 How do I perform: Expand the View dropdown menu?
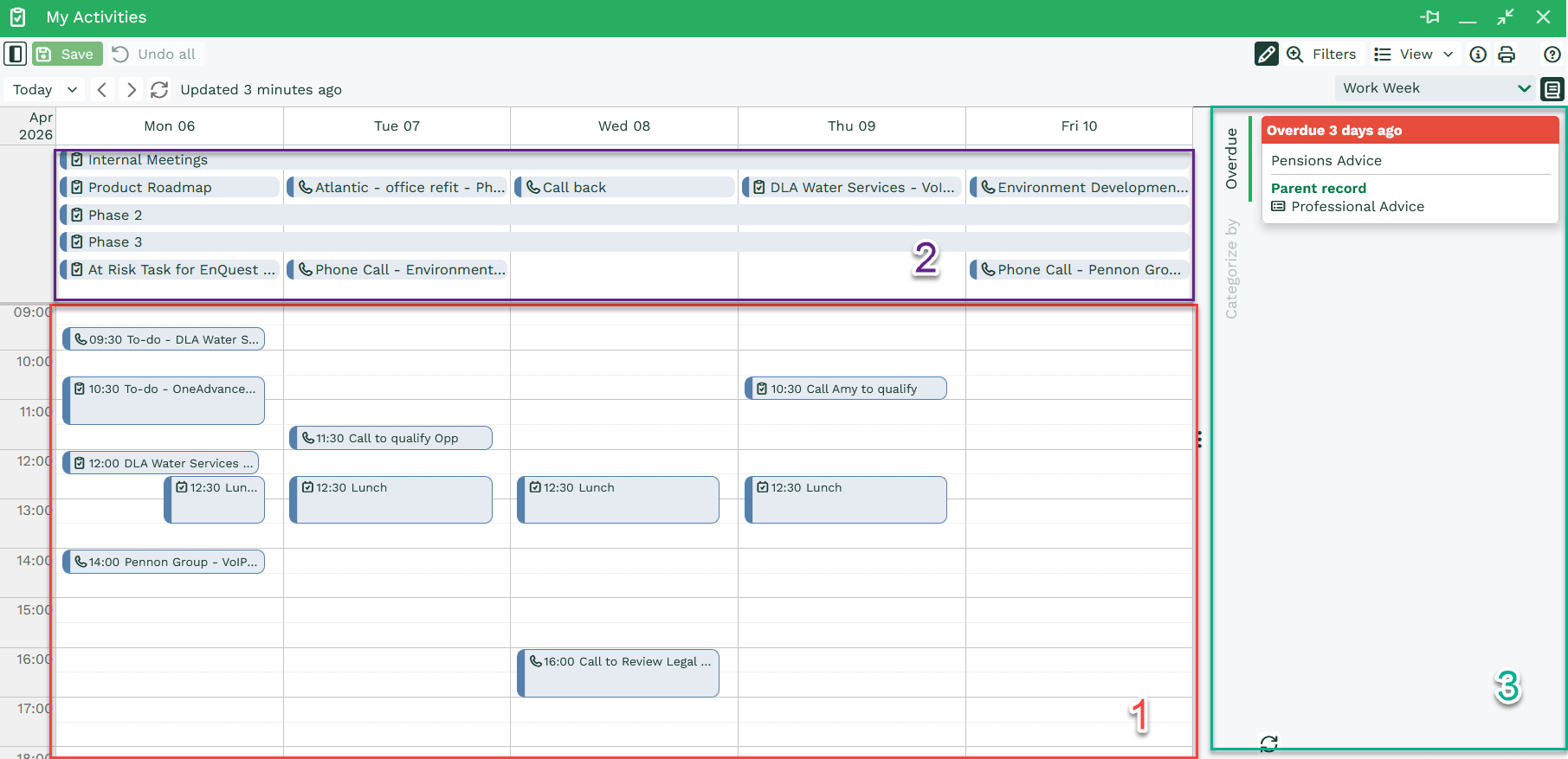1414,54
